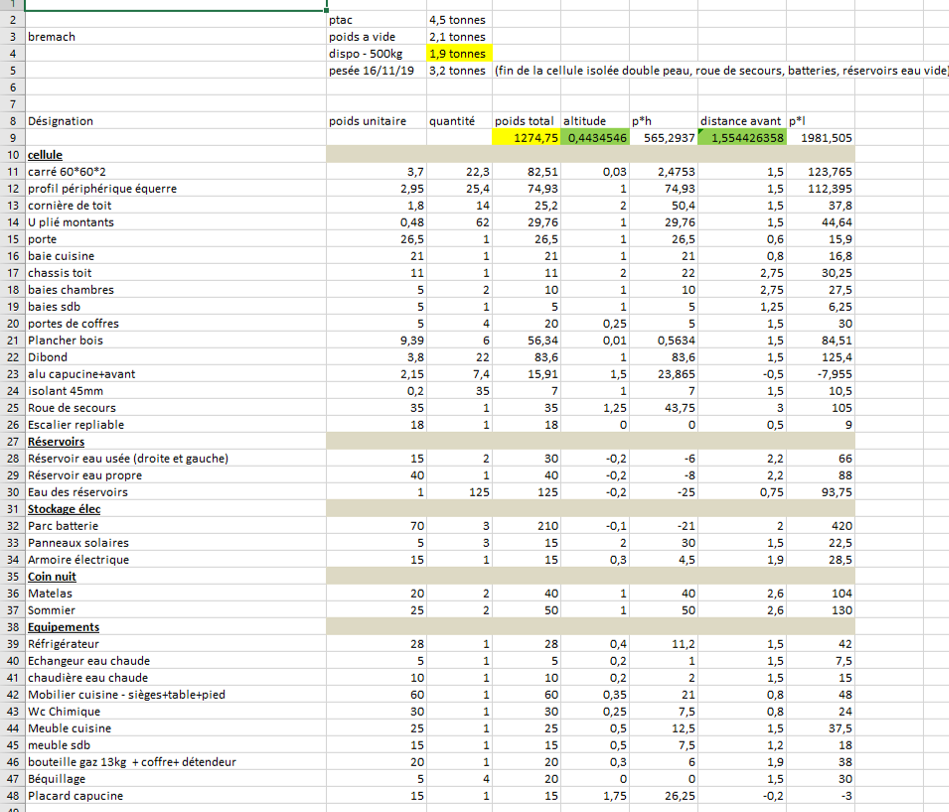This screenshot has width=949, height=812.
Task: Click the "Placard capucine" cell
Action: click(x=72, y=795)
